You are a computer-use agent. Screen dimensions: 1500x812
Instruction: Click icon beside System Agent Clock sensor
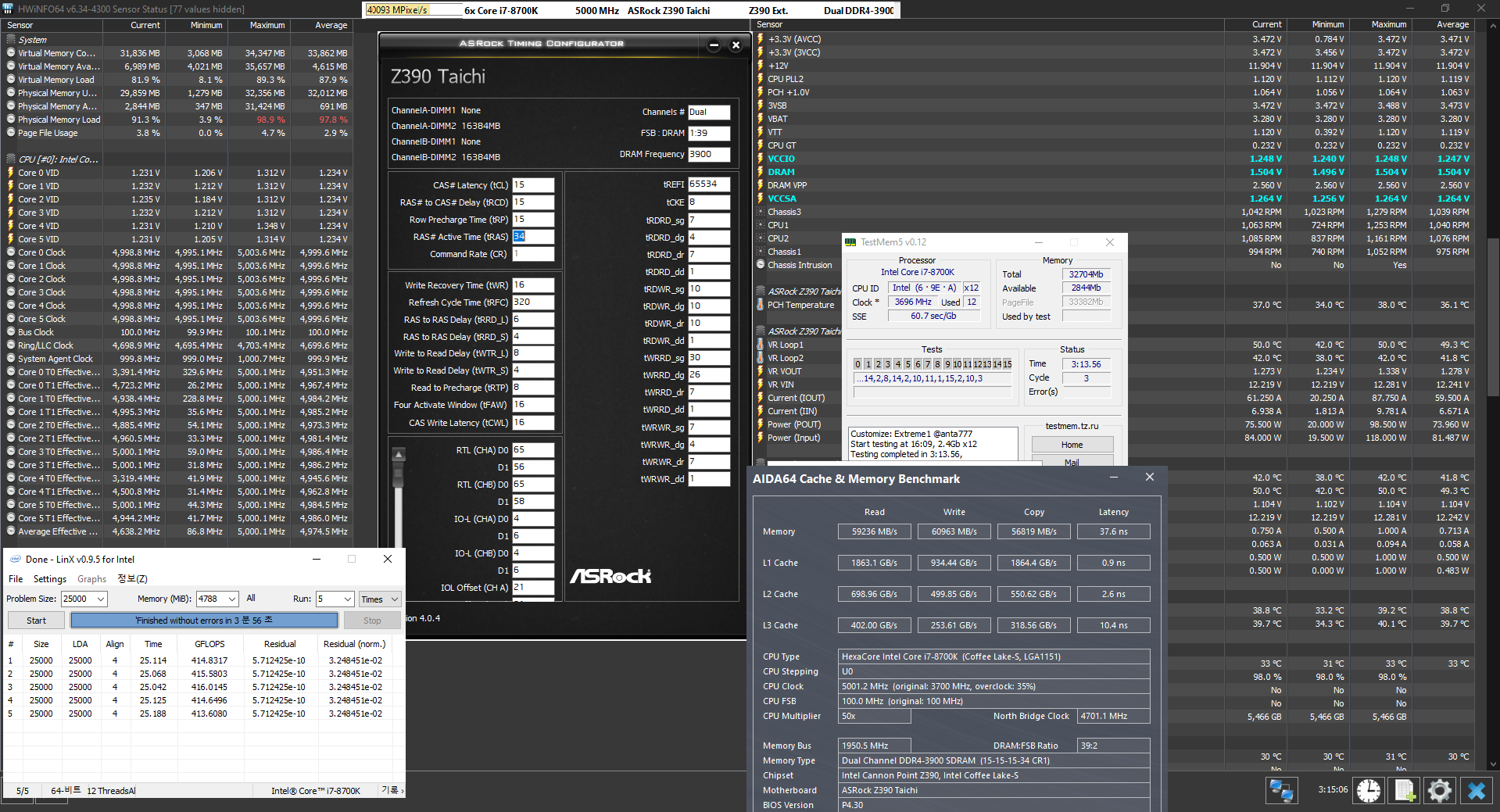pos(11,359)
